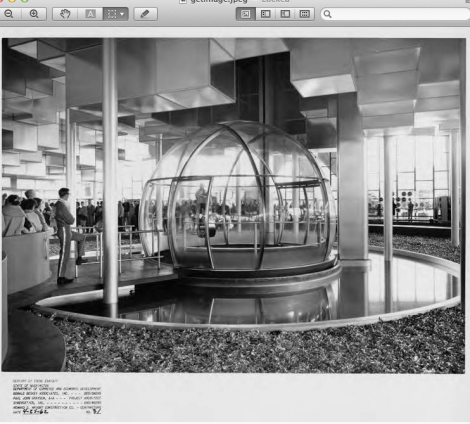The height and width of the screenshot is (424, 470).
Task: Zoom out of the image
Action: point(9,14)
